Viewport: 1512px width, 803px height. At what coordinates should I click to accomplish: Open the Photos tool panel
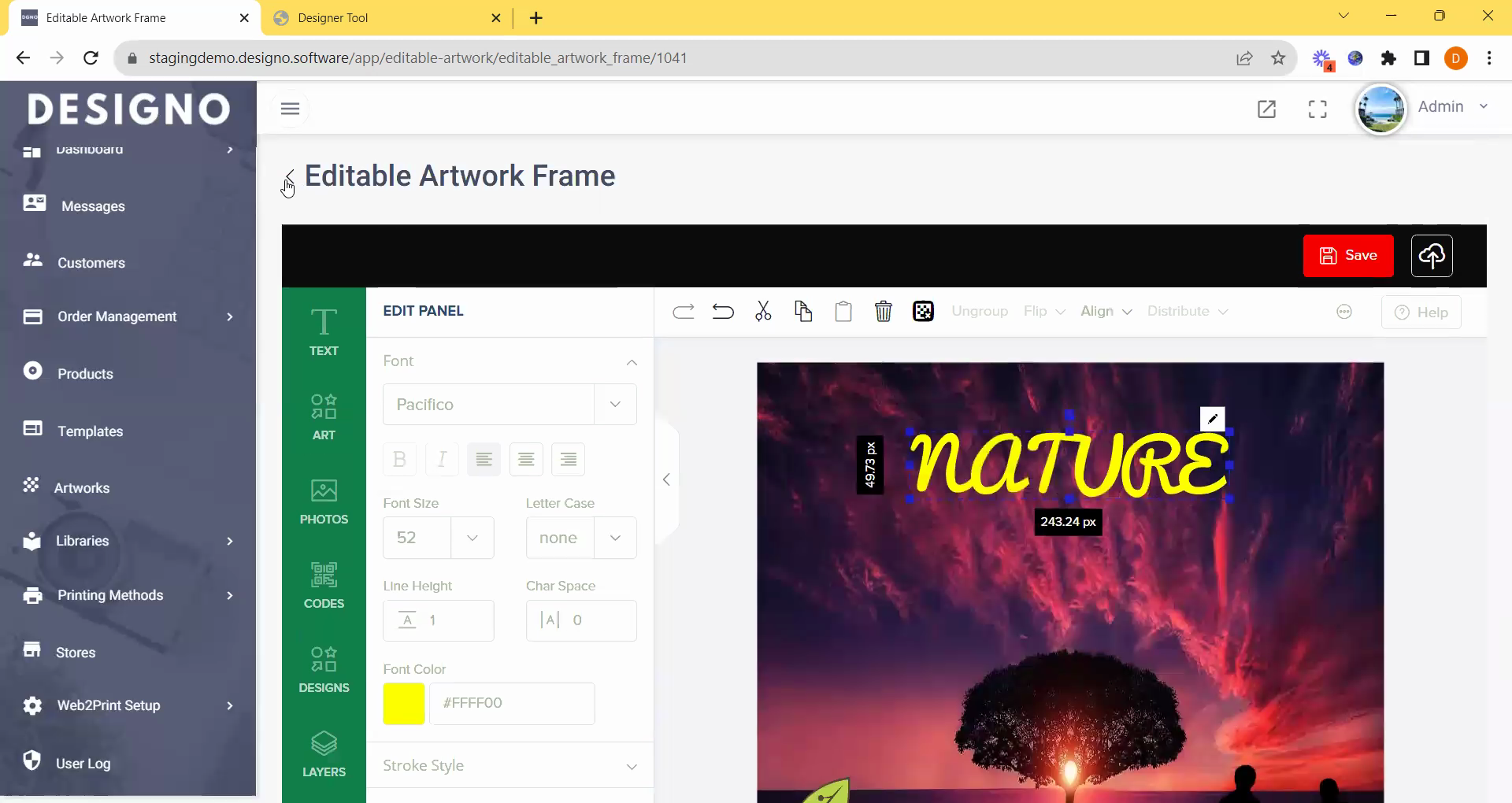point(324,501)
